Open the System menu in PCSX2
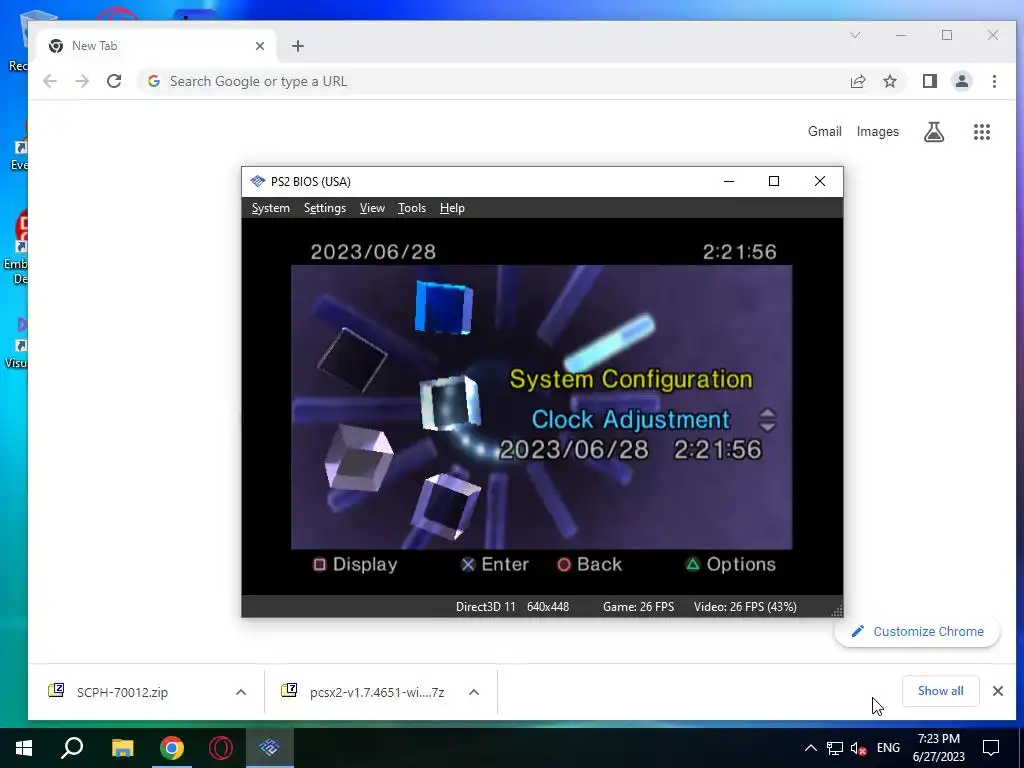Screen dimensions: 1024x768 coord(270,208)
